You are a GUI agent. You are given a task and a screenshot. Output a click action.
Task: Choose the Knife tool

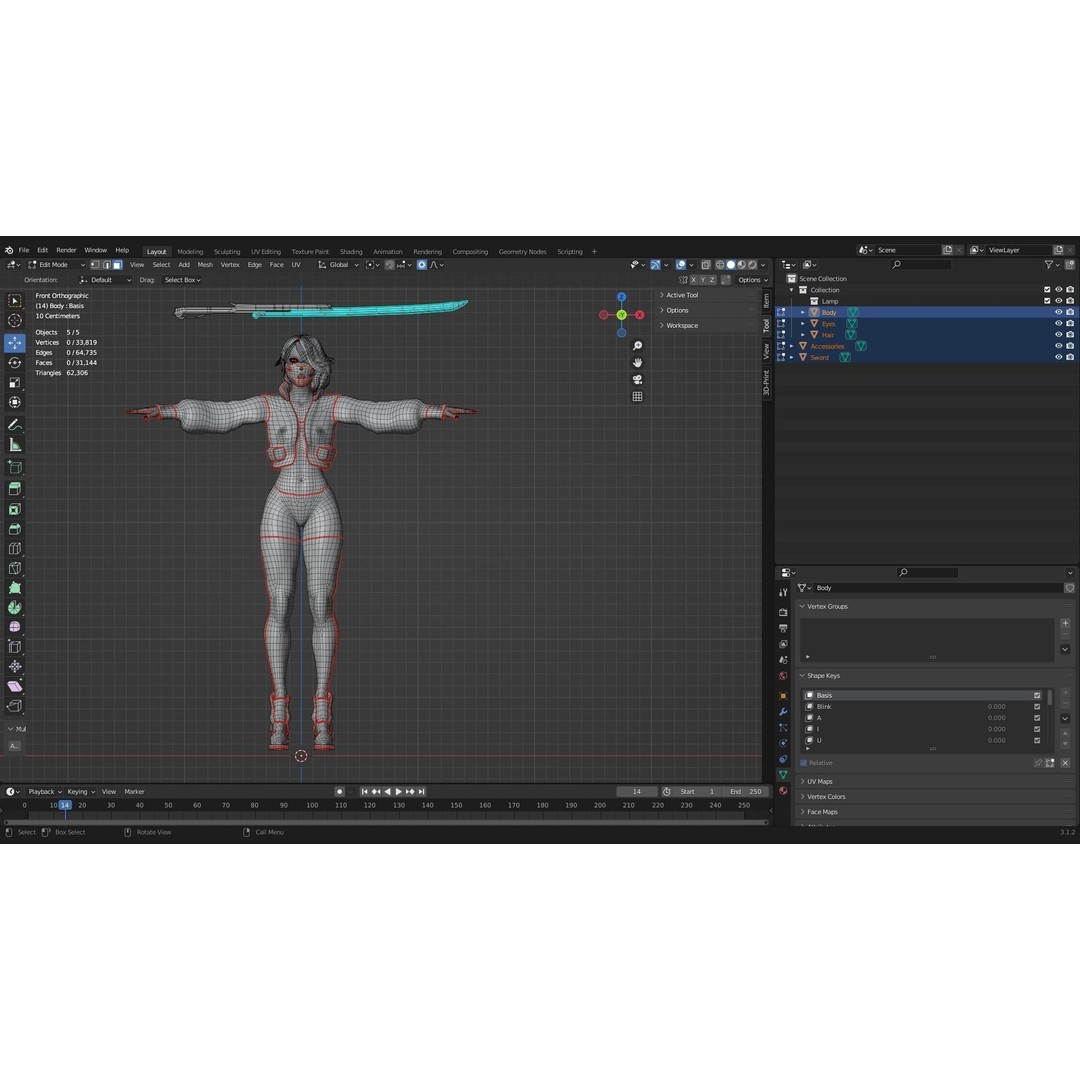pyautogui.click(x=14, y=568)
